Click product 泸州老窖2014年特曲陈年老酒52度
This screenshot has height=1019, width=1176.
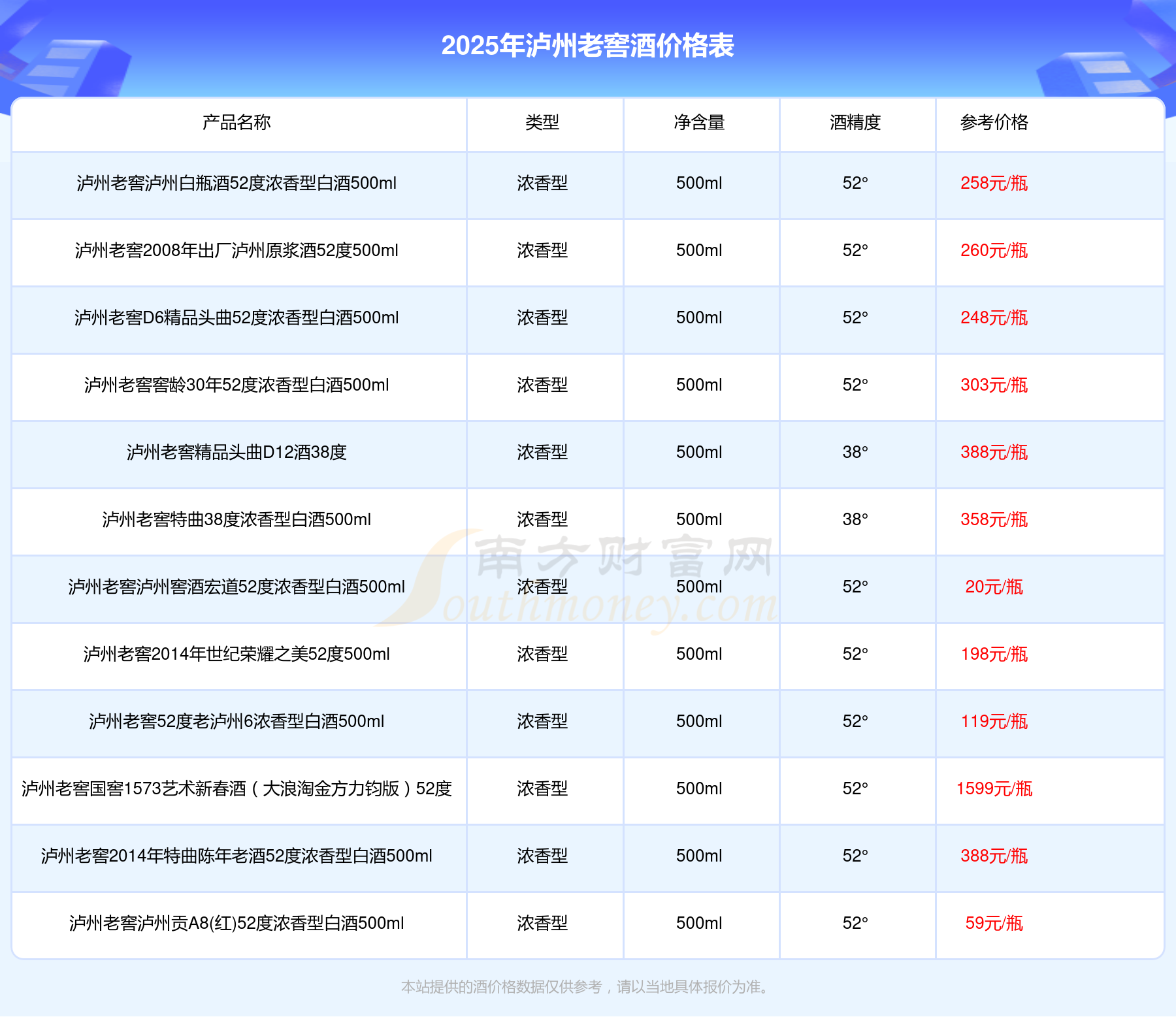click(171, 856)
